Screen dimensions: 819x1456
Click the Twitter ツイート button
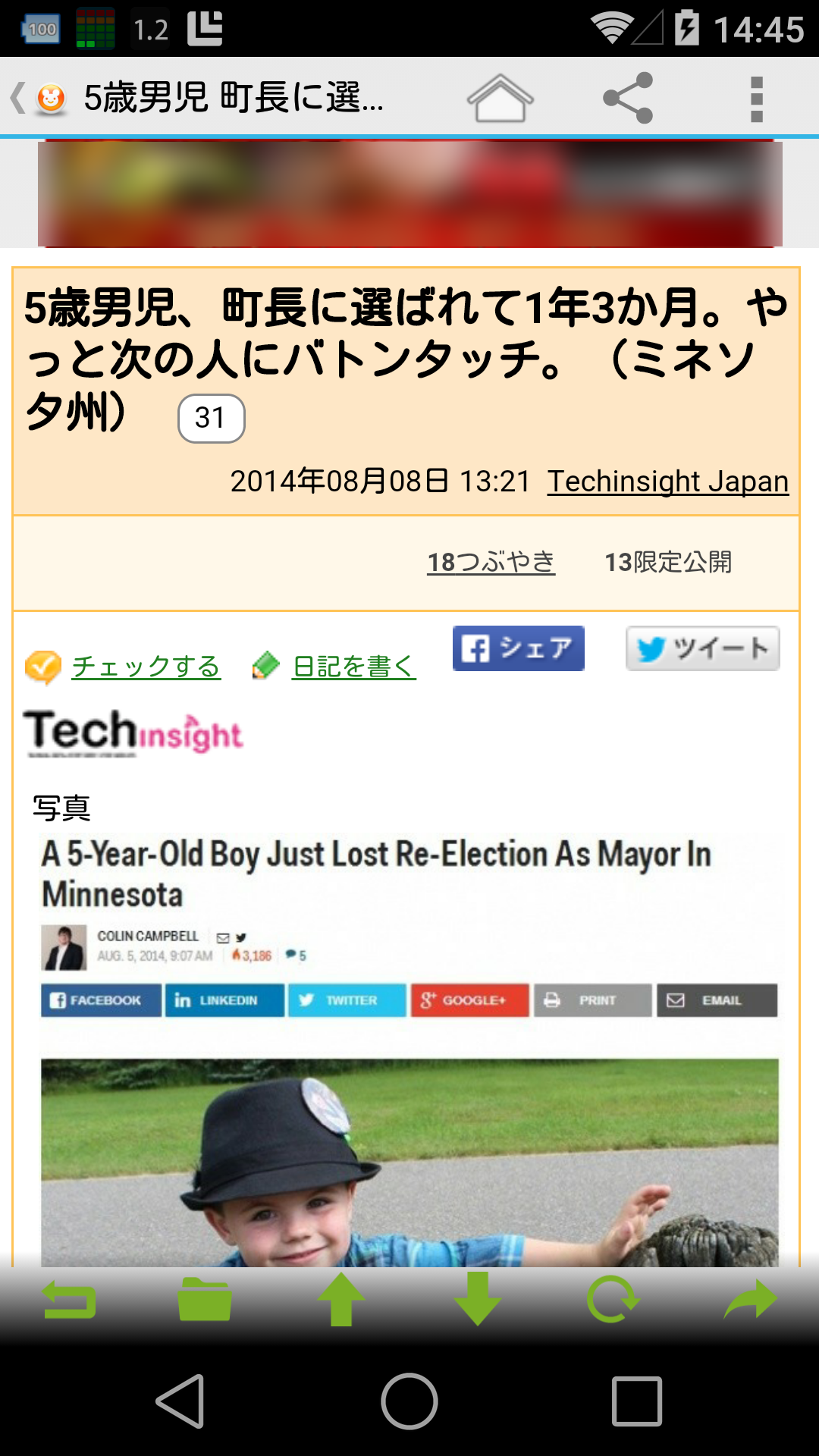click(x=703, y=648)
